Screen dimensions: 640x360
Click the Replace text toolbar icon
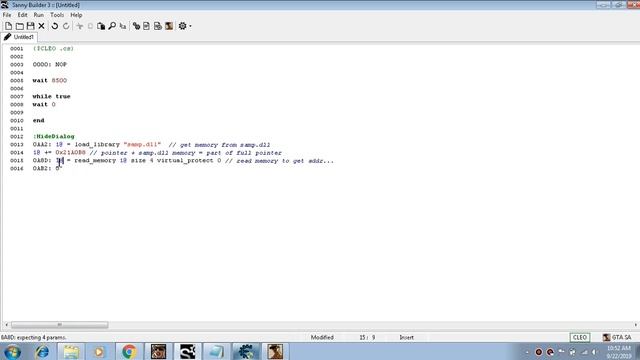(x=123, y=26)
